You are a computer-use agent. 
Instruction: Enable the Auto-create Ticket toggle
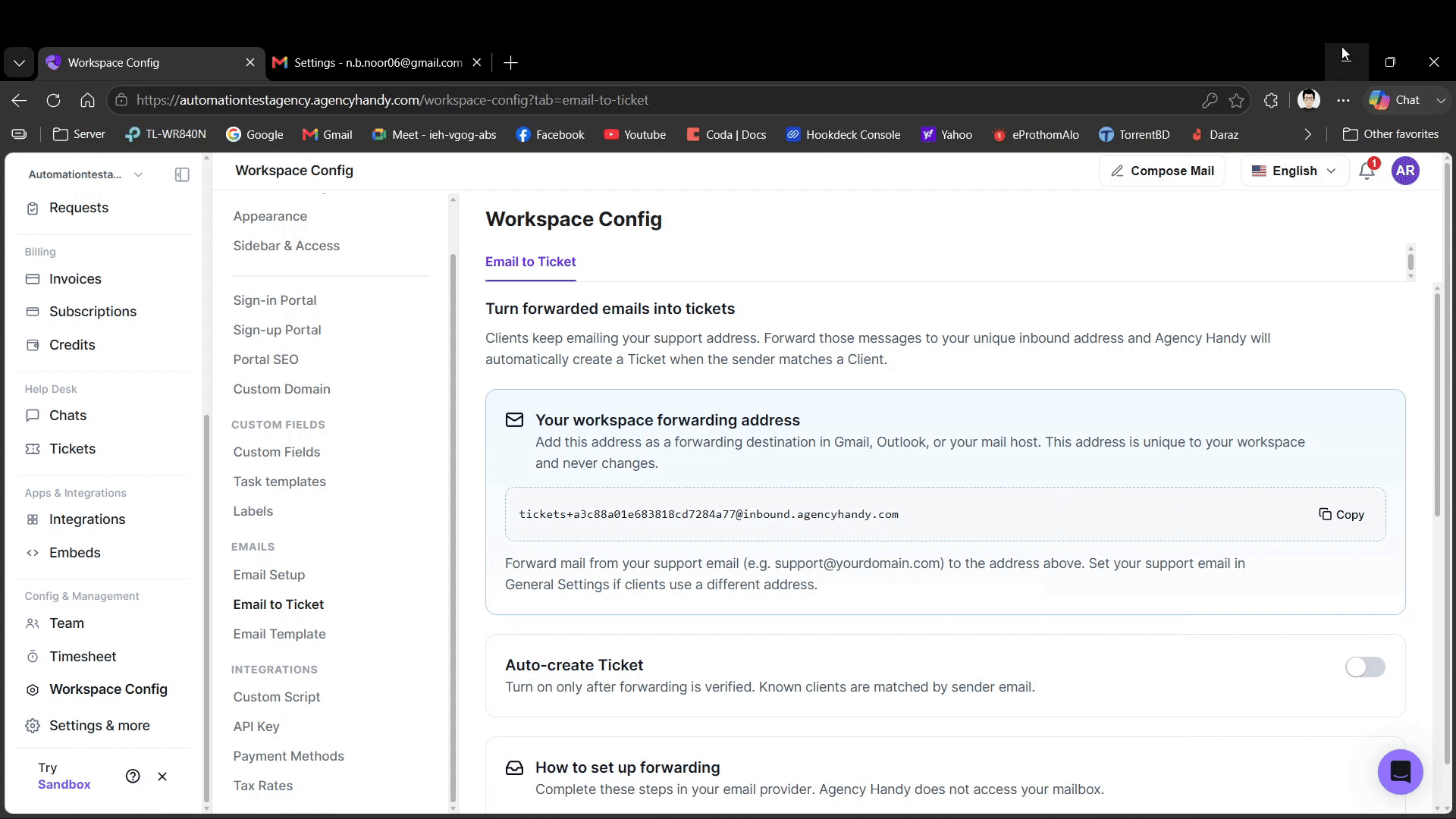click(x=1365, y=667)
